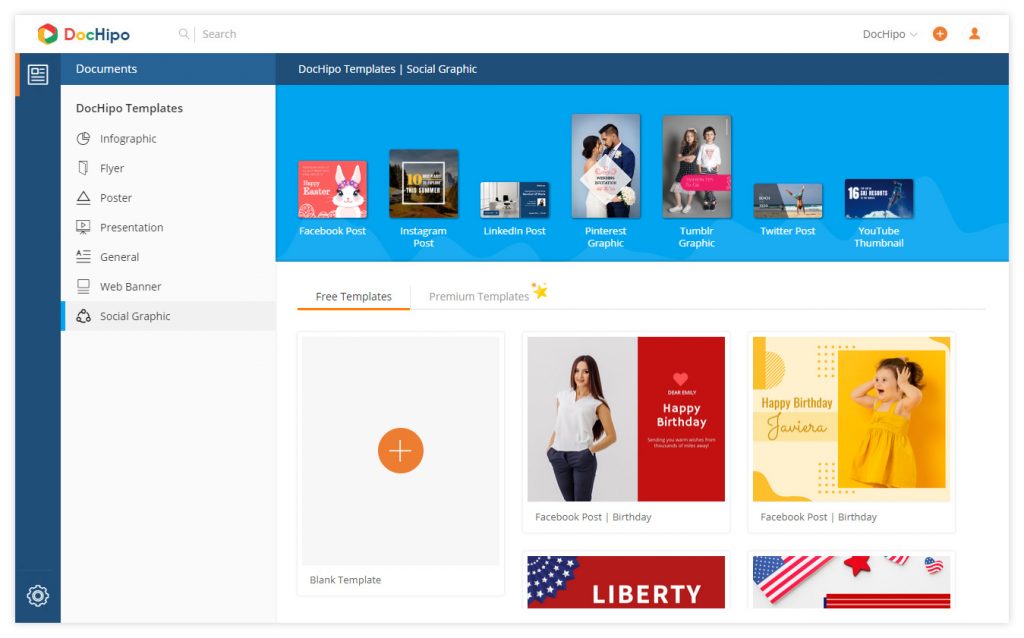
Task: Click the Tumblr Graphic label
Action: click(697, 237)
